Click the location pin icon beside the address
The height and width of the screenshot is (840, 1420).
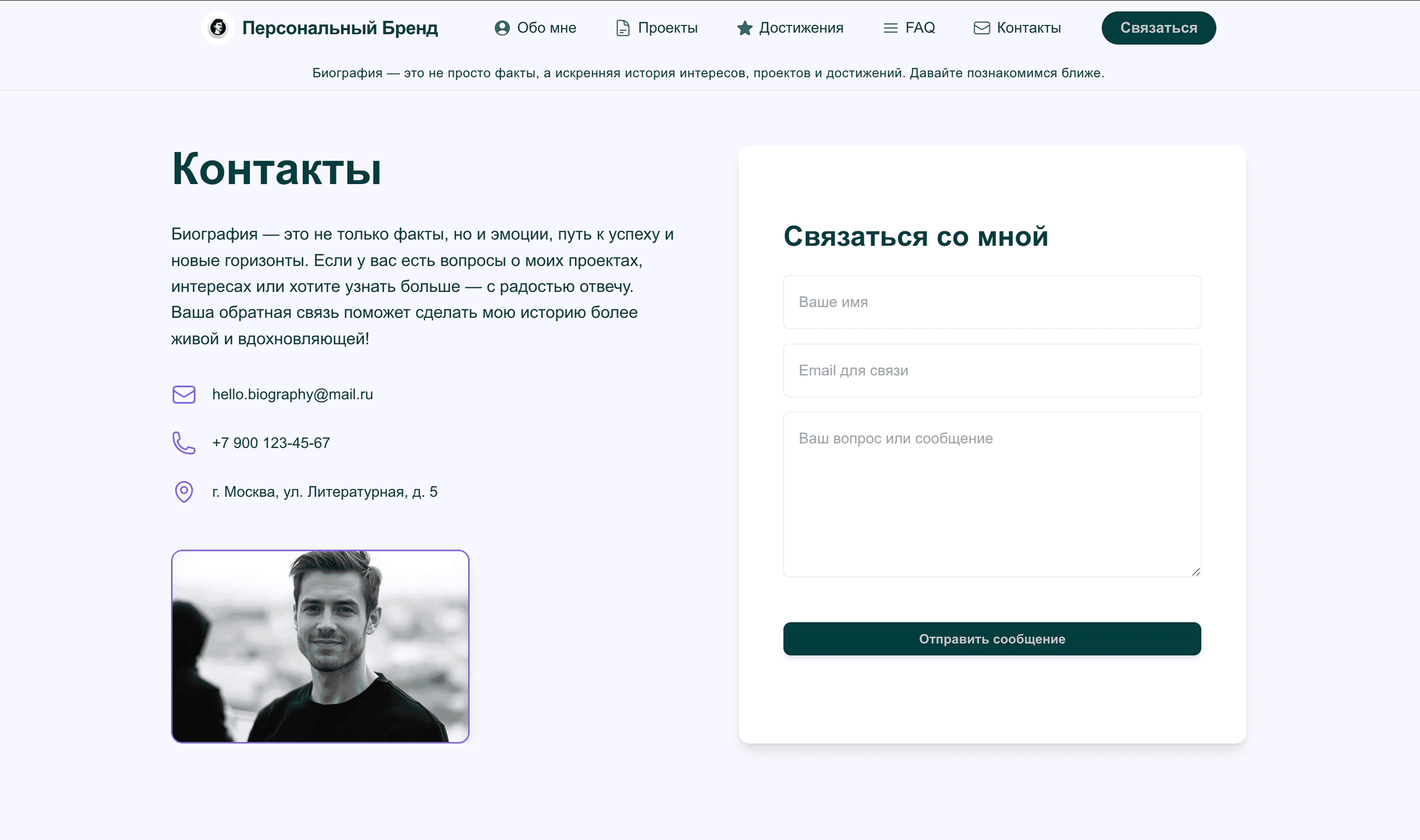click(183, 493)
